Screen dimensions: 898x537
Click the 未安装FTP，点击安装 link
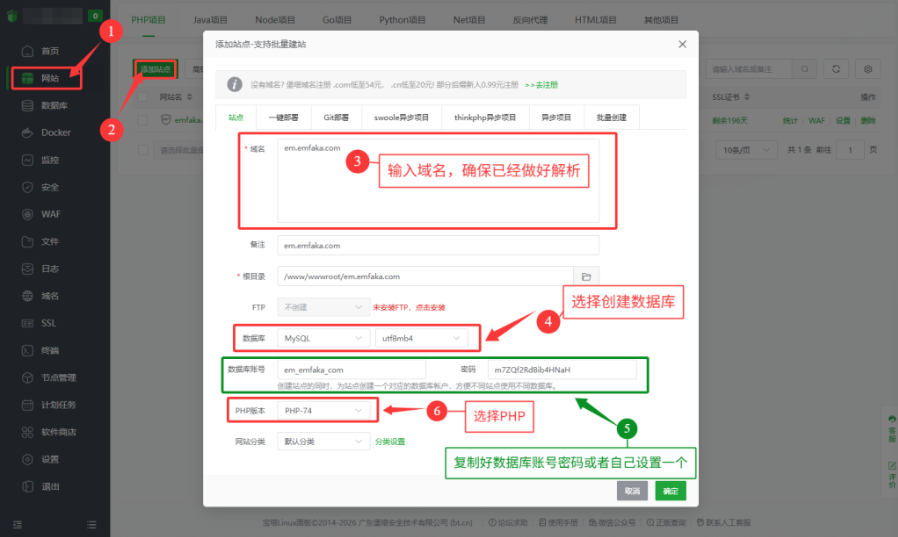tap(409, 307)
